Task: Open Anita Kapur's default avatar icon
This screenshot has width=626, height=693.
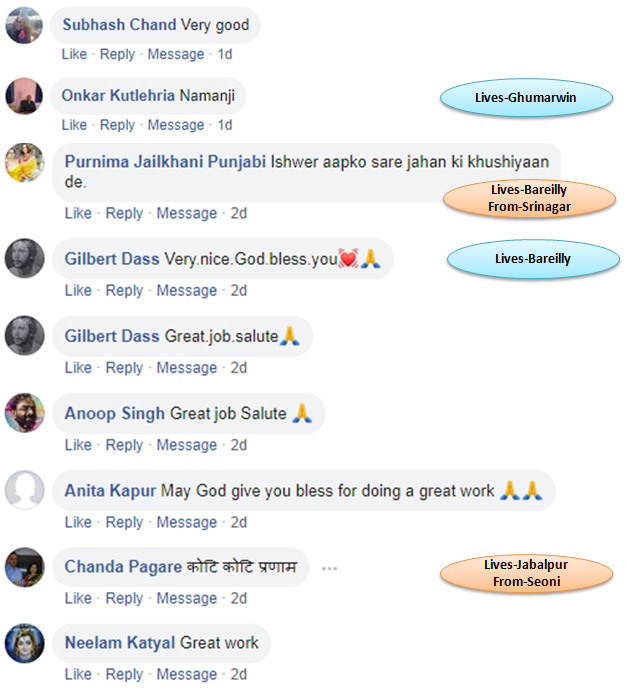Action: [x=24, y=490]
